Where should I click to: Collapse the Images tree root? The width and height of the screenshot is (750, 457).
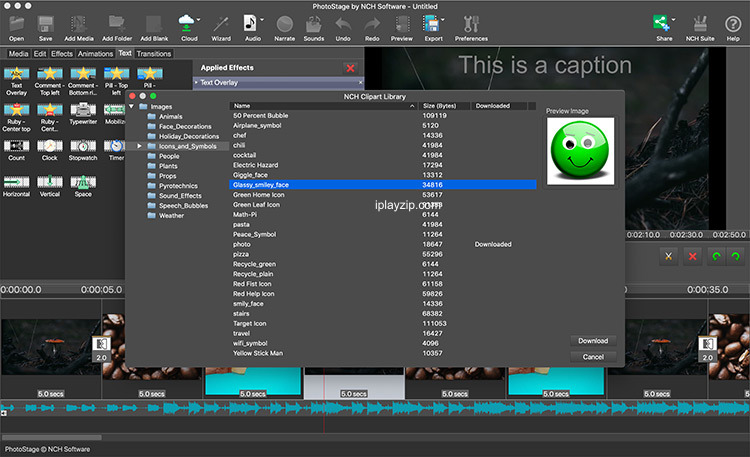[x=132, y=106]
